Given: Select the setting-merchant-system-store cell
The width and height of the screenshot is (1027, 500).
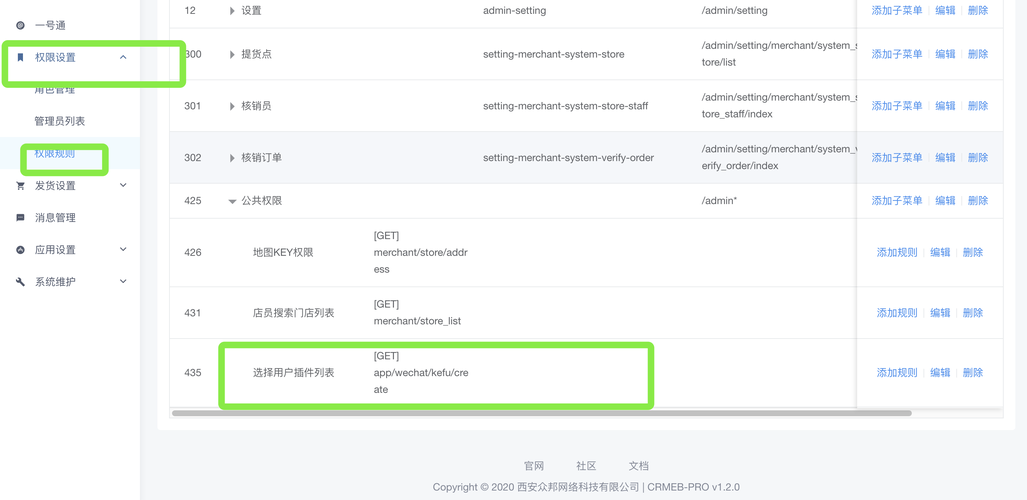Looking at the screenshot, I should point(553,54).
